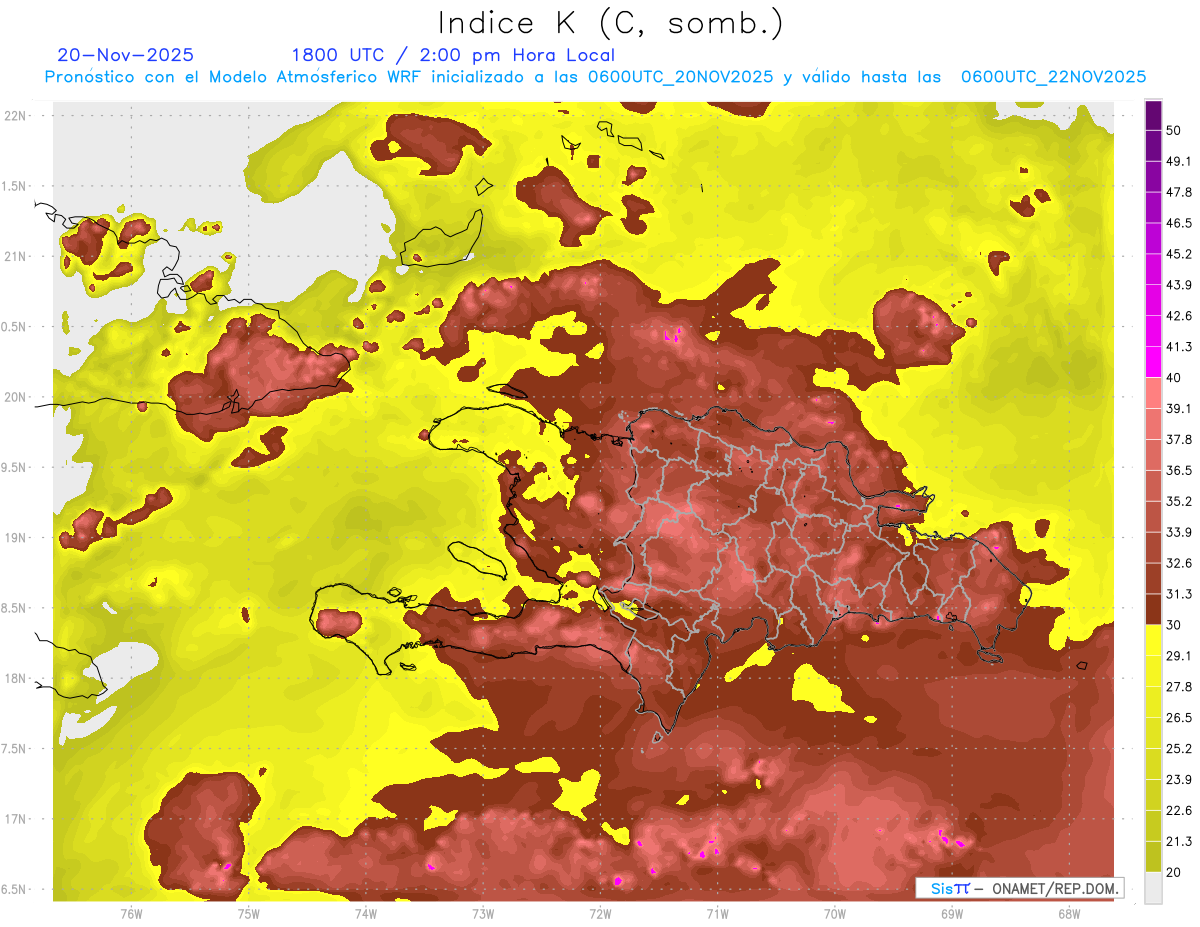Click the '9.5N' latitude axis label

tap(15, 467)
